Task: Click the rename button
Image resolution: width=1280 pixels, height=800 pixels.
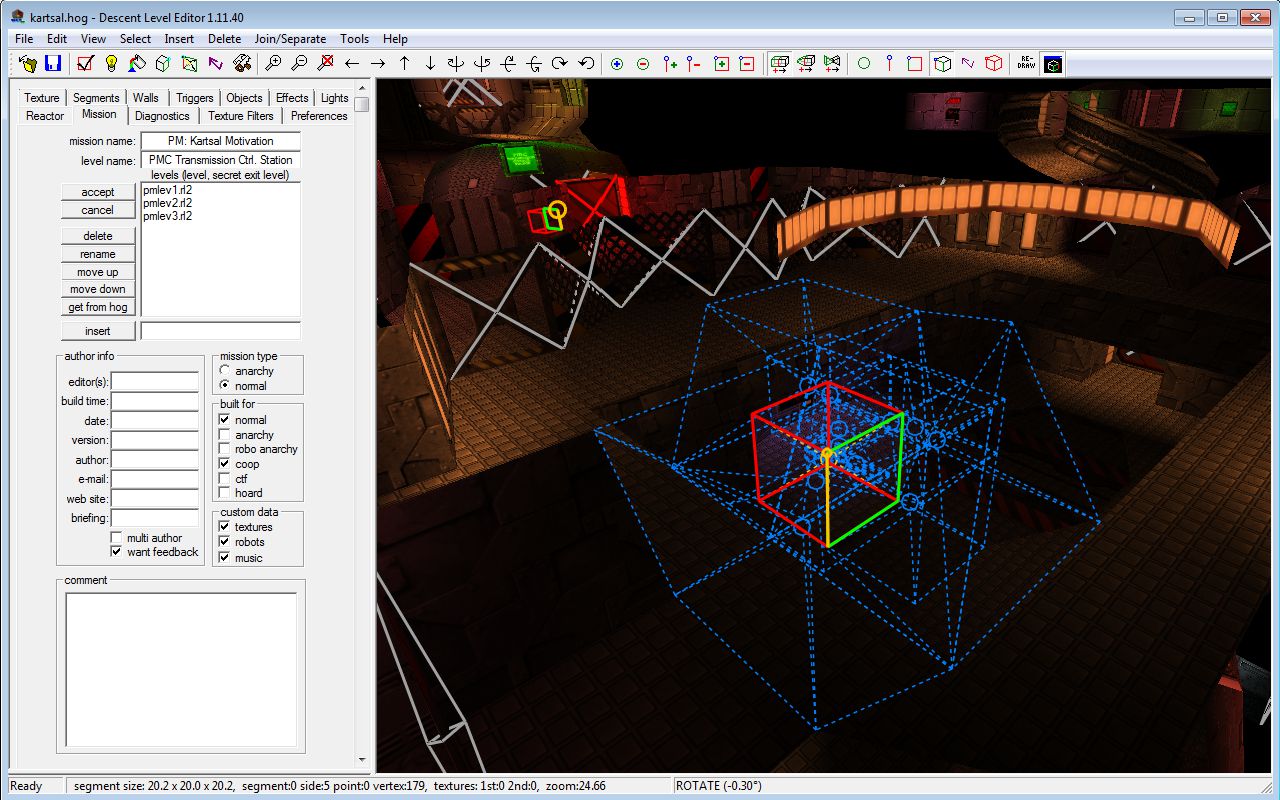Action: (98, 254)
